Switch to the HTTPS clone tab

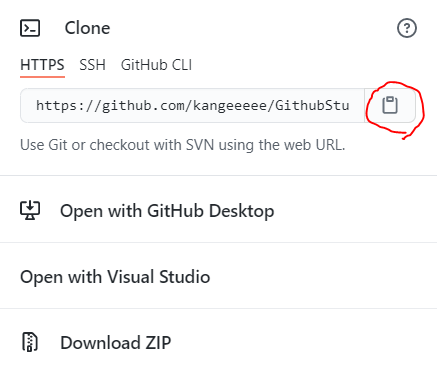point(42,65)
